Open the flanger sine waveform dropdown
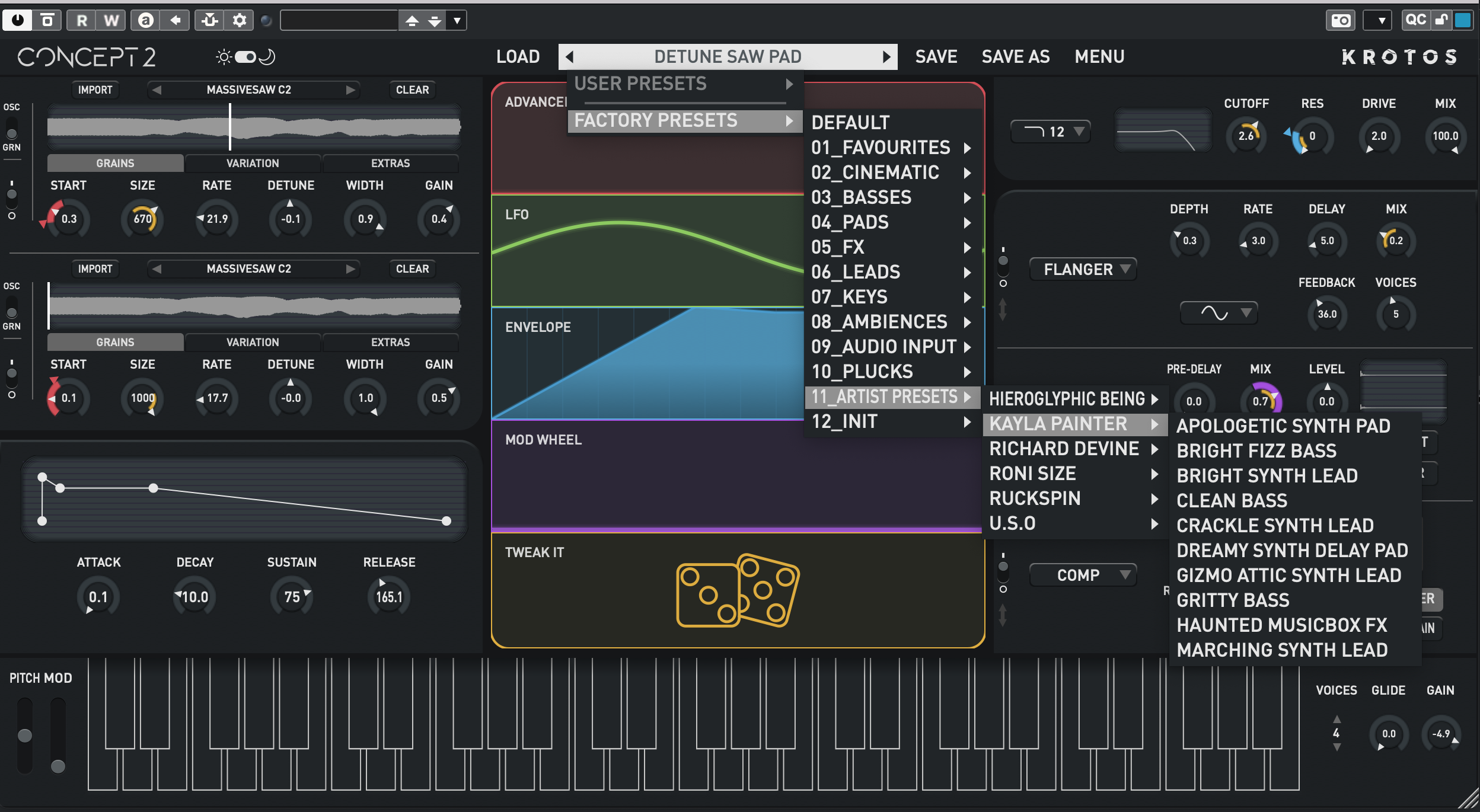1480x812 pixels. [x=1219, y=312]
